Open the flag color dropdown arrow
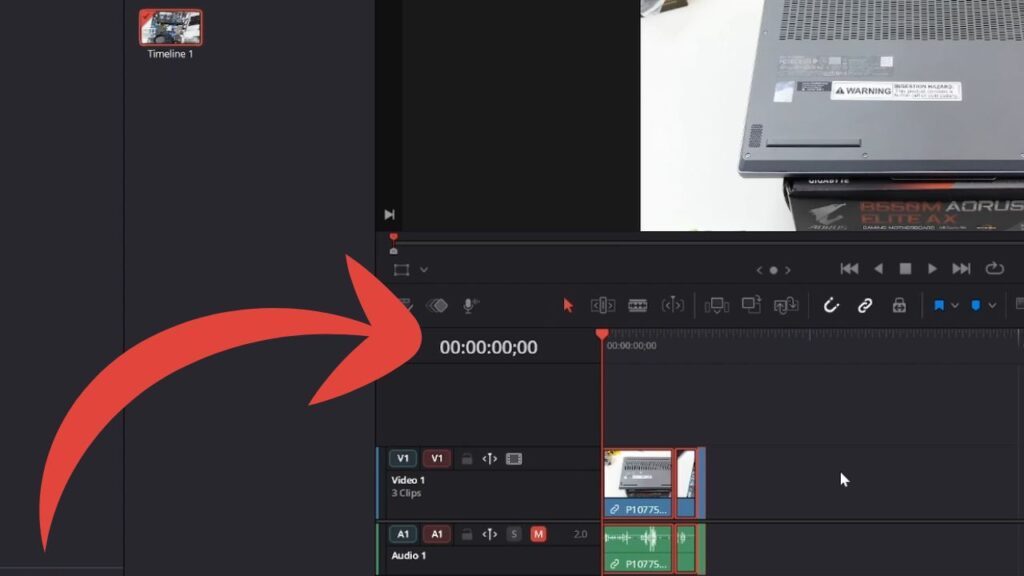1024x576 pixels. tap(955, 306)
